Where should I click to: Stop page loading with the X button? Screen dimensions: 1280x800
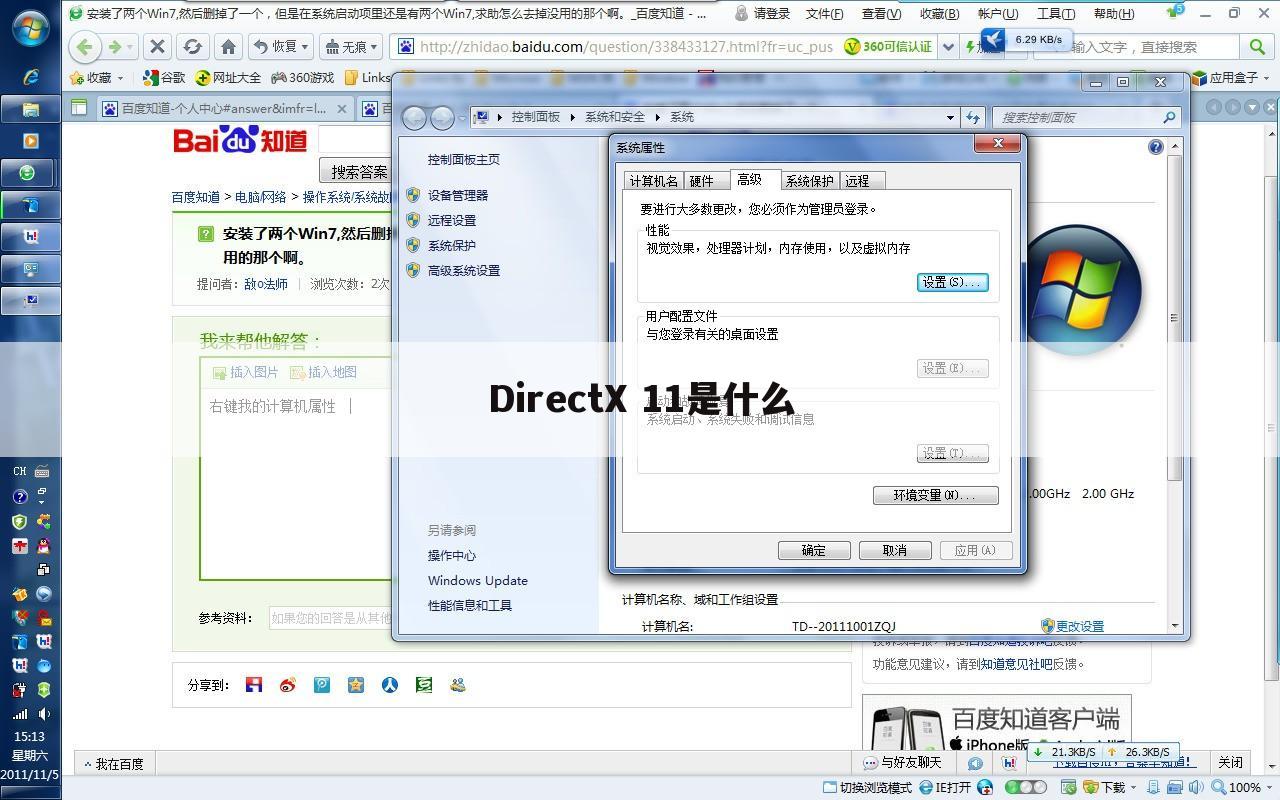click(157, 46)
